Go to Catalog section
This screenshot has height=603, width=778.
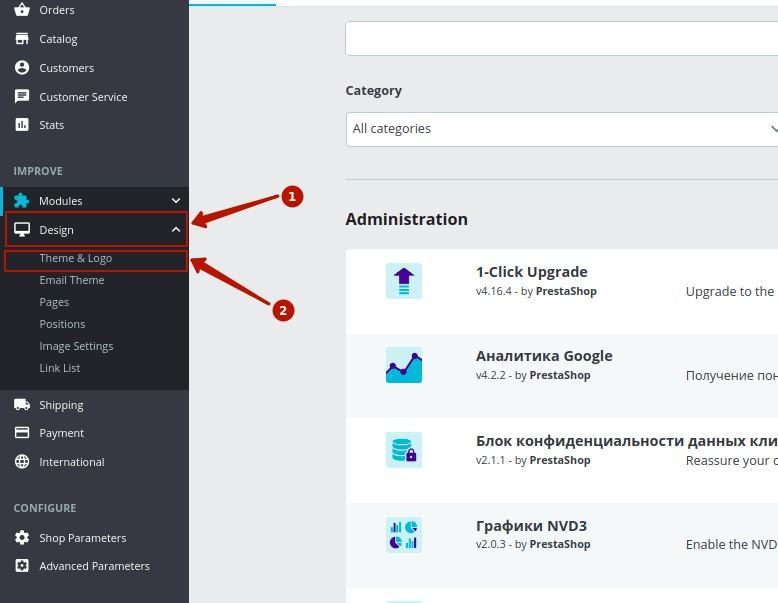(x=59, y=39)
